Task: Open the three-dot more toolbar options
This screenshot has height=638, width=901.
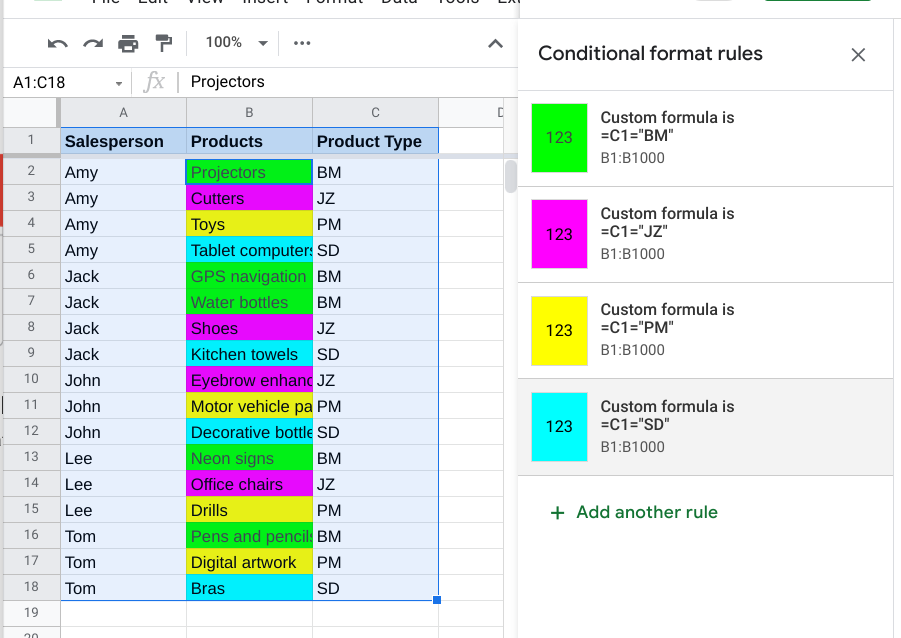Action: (x=302, y=43)
